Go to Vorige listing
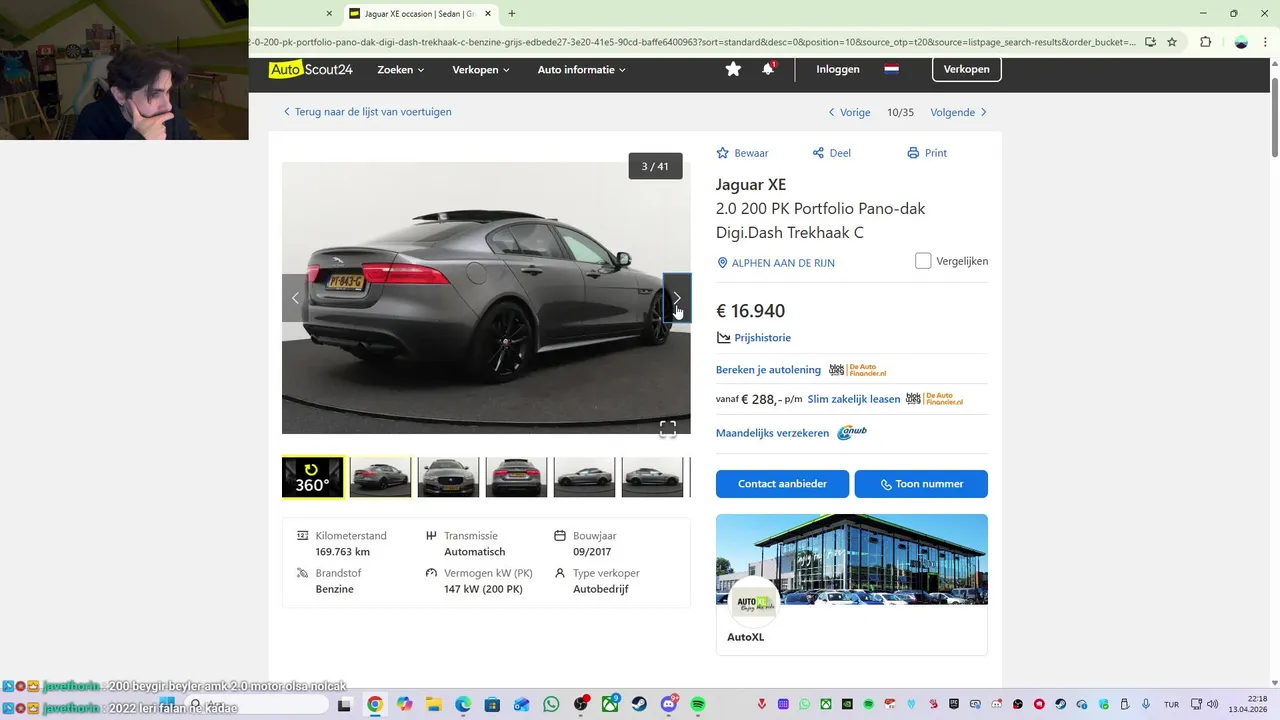1280x720 pixels. [x=849, y=112]
